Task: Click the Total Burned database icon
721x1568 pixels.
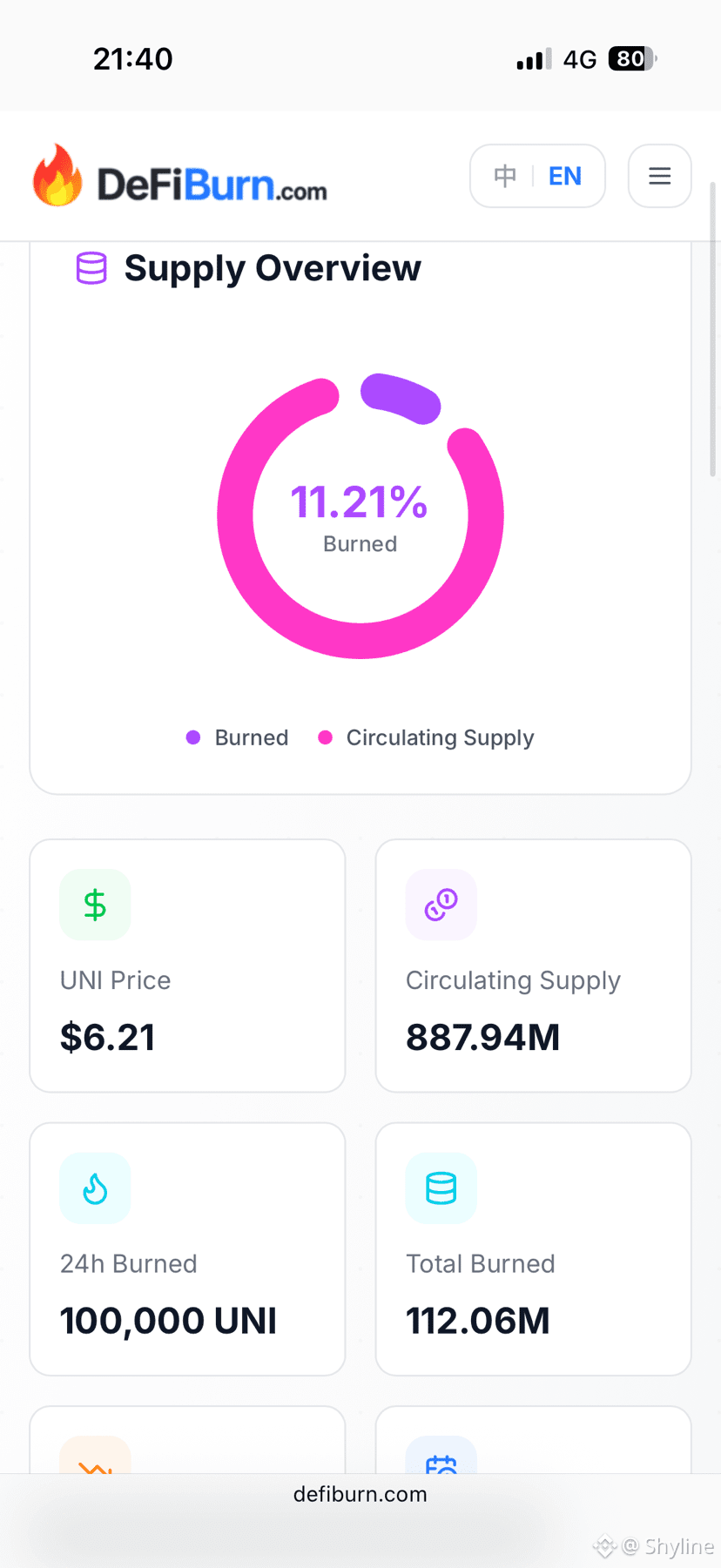Action: [441, 1188]
